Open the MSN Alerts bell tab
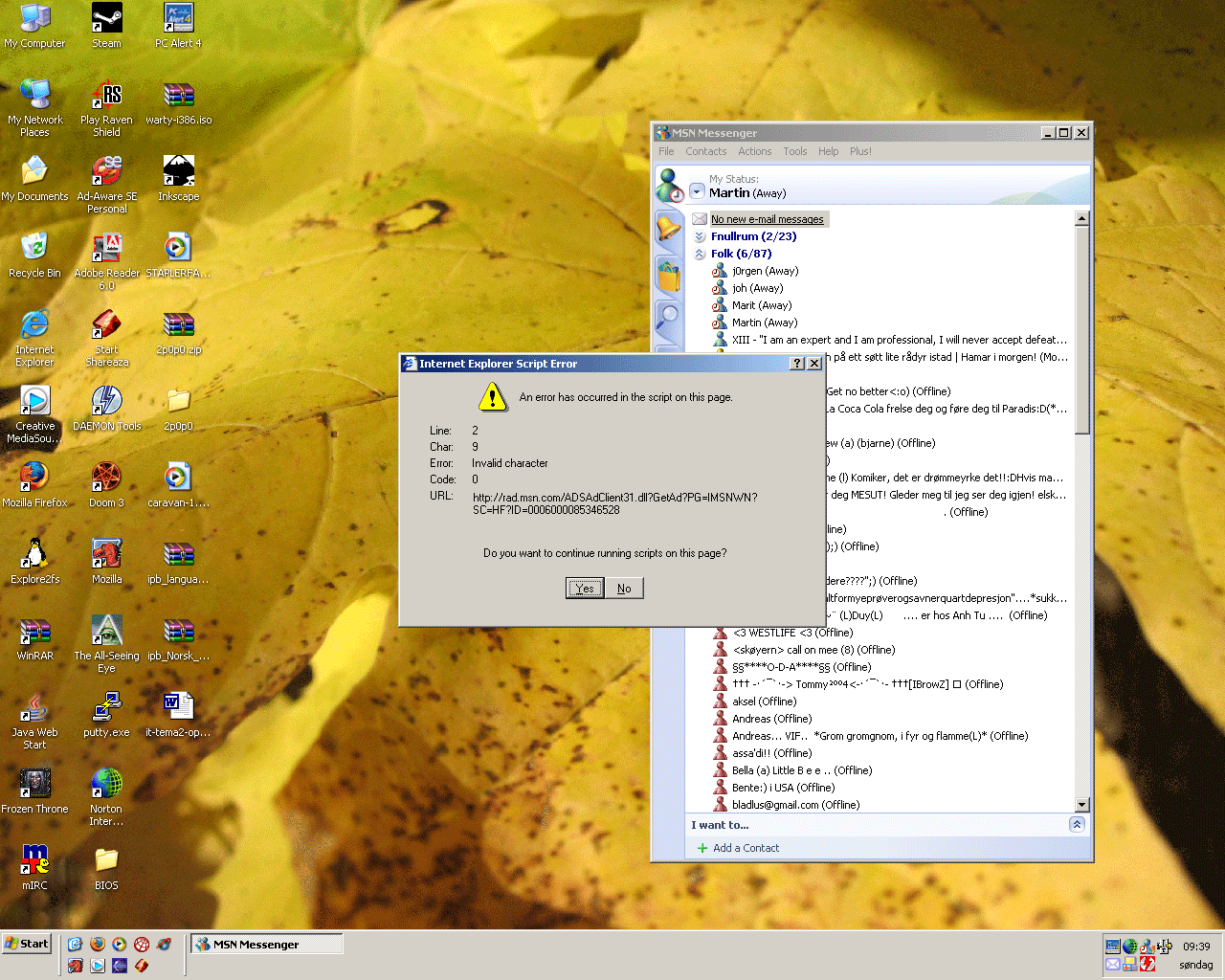 pyautogui.click(x=668, y=229)
